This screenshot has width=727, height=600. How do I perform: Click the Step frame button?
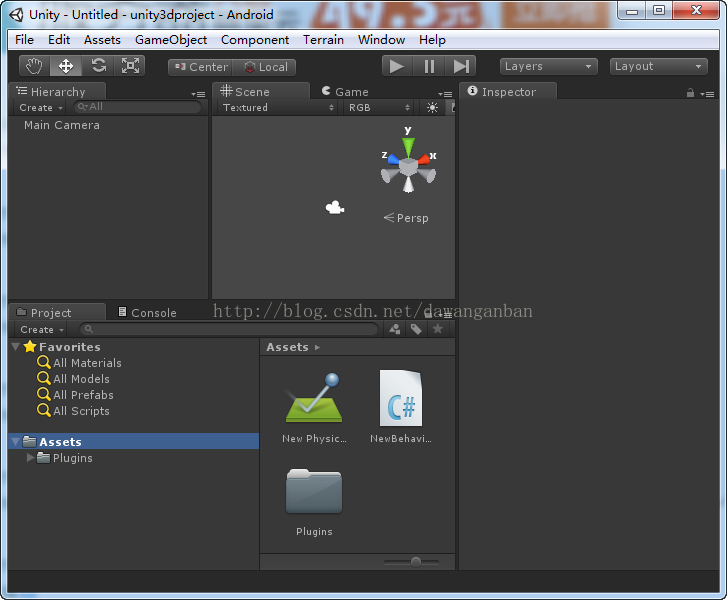(460, 66)
